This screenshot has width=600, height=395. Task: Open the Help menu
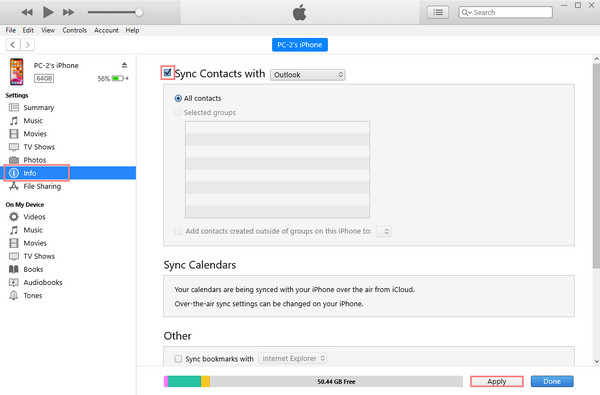tap(132, 30)
